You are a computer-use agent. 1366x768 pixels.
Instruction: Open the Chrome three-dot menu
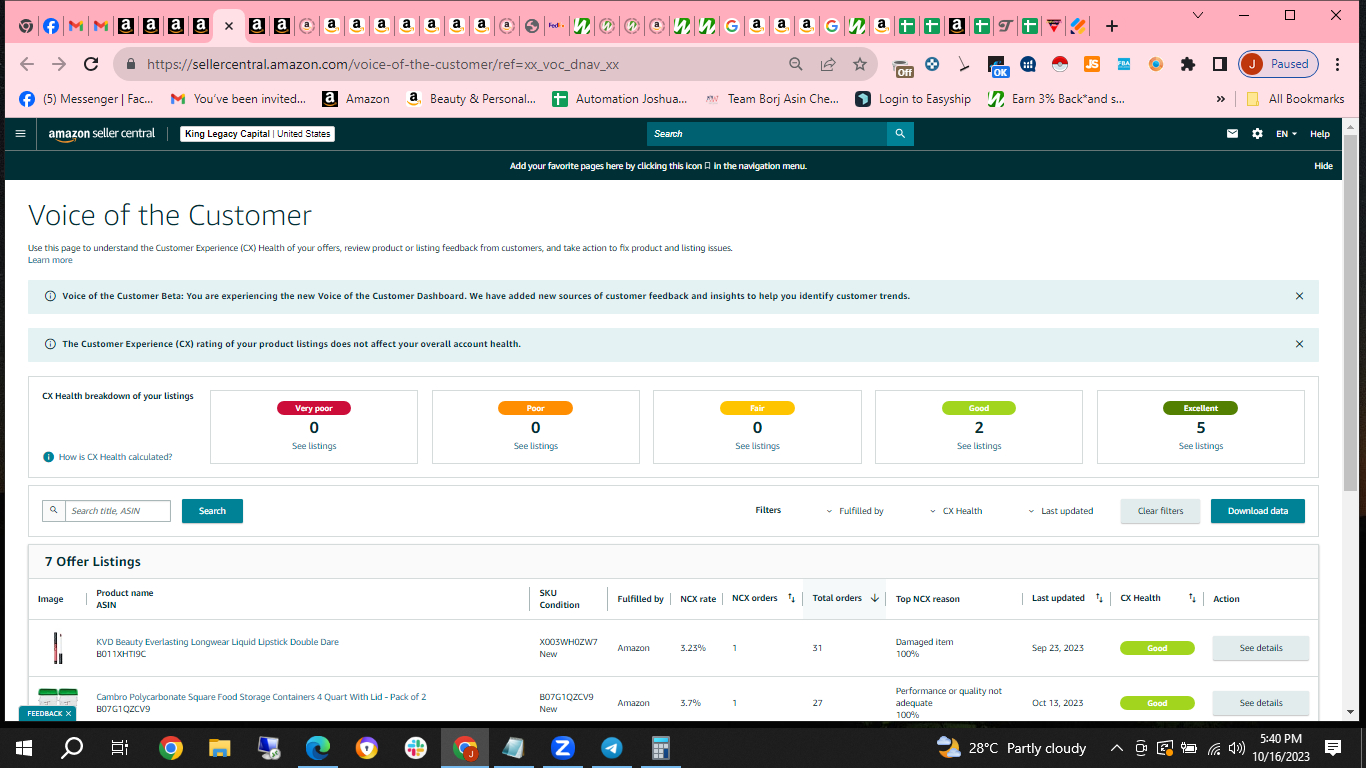(1337, 64)
